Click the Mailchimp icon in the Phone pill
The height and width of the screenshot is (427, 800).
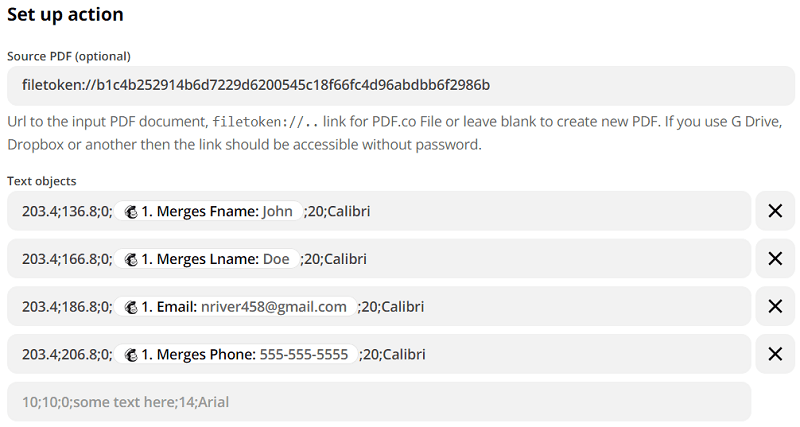(x=130, y=355)
